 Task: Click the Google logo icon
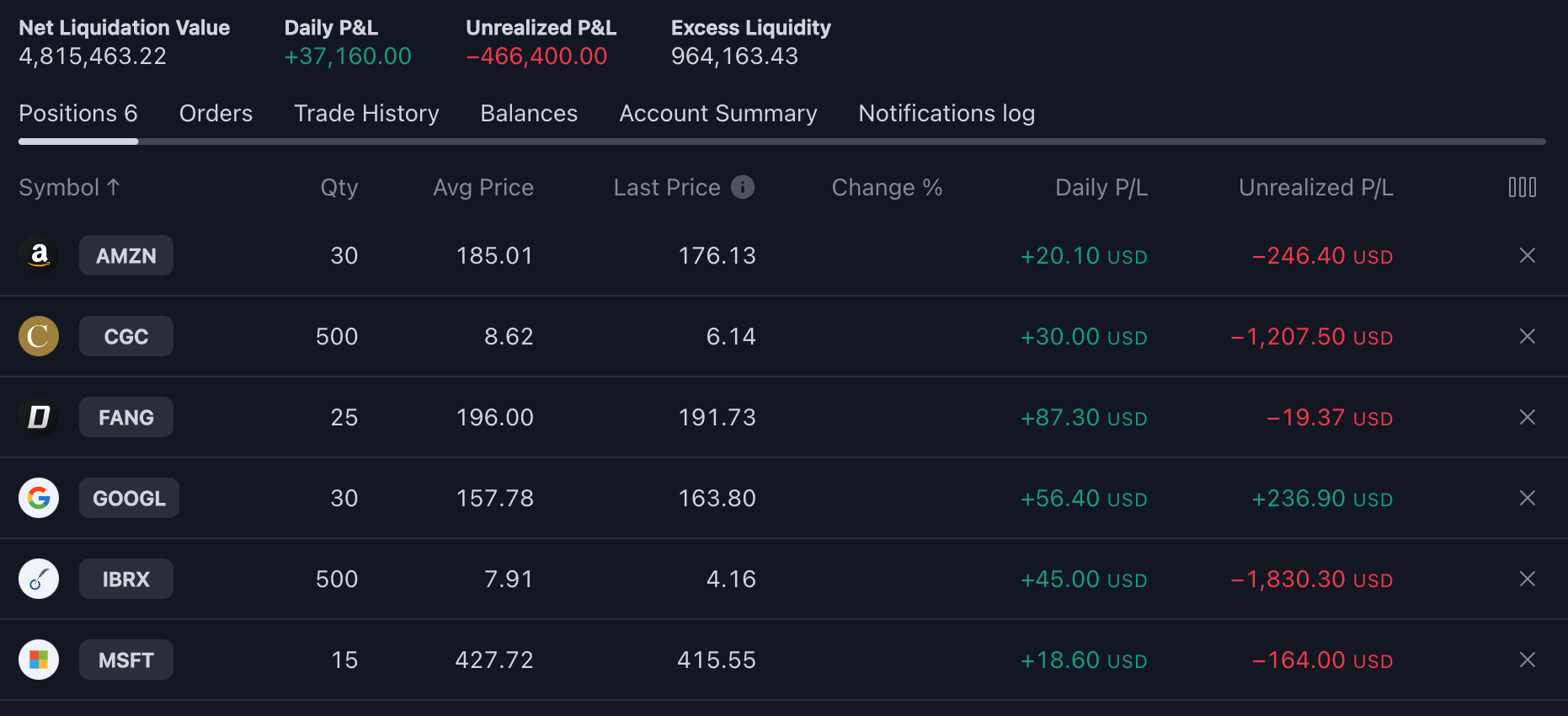click(39, 498)
